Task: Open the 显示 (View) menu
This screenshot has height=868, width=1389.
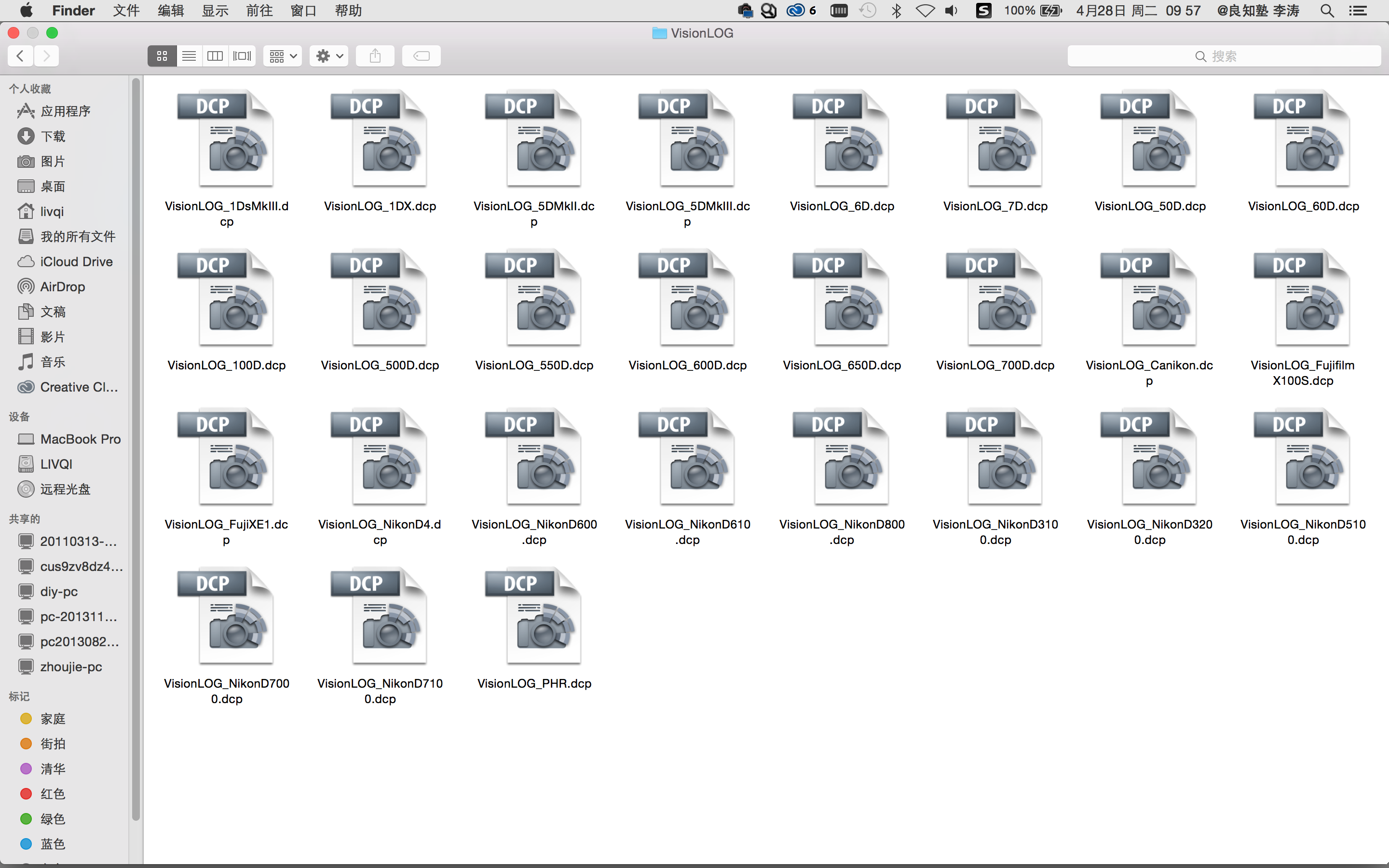Action: coord(215,10)
